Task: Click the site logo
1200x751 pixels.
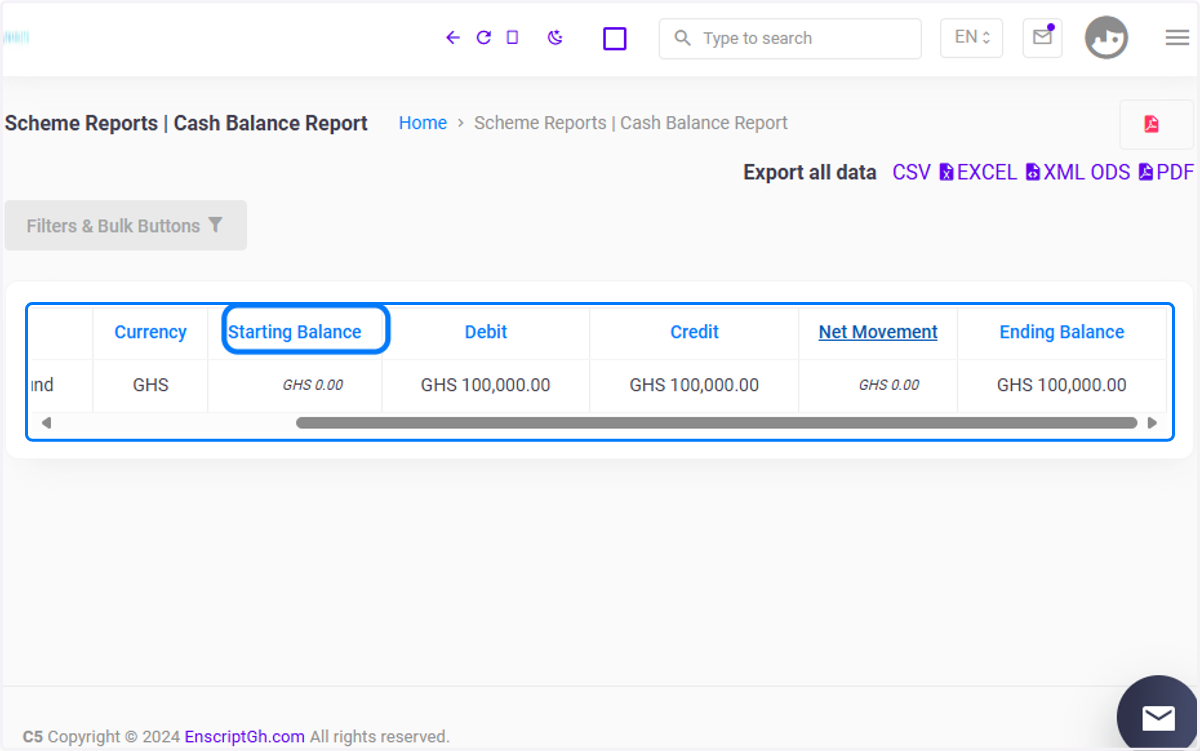Action: tap(16, 38)
